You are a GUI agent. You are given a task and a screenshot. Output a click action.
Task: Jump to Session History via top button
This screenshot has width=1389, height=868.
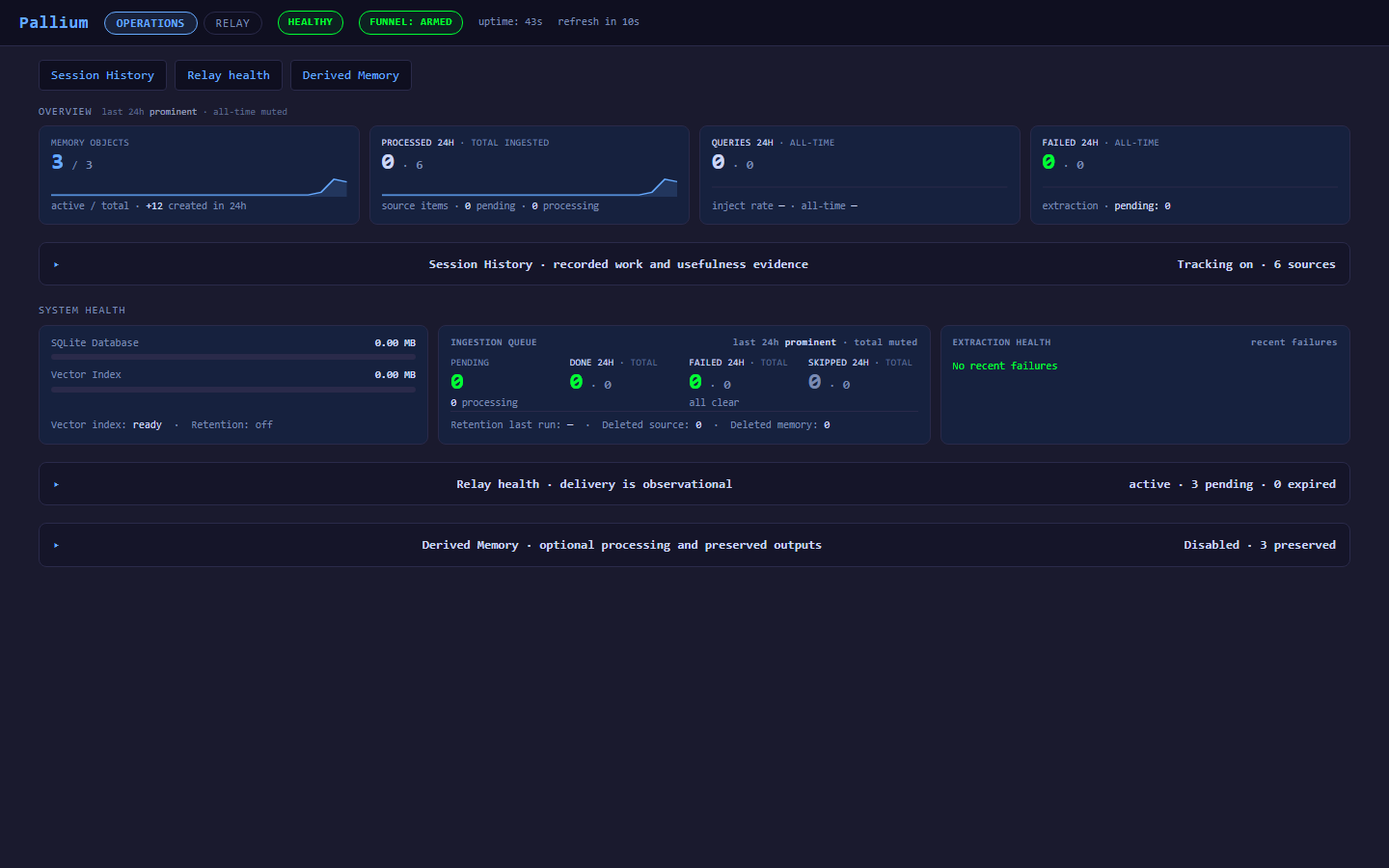pos(102,75)
